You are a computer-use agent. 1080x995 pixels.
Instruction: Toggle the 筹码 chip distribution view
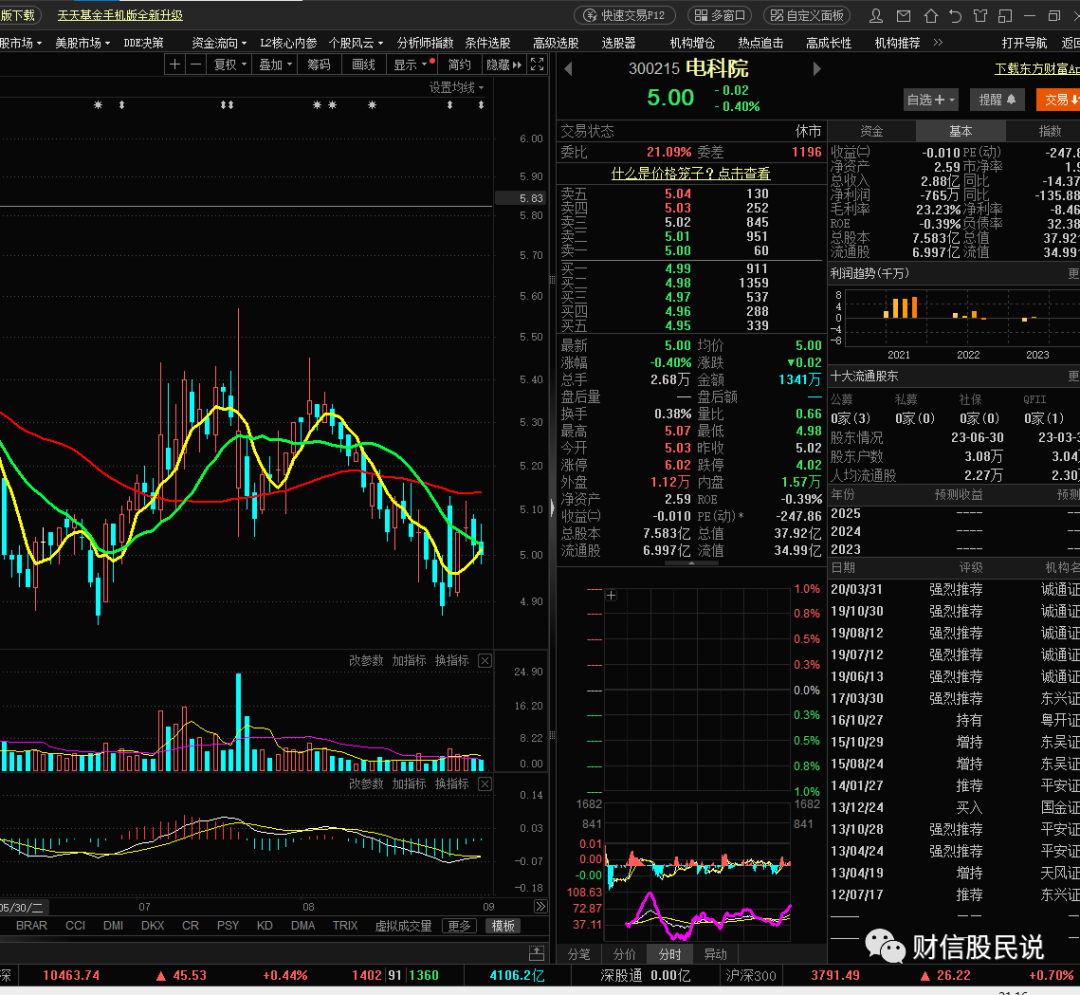[x=319, y=64]
